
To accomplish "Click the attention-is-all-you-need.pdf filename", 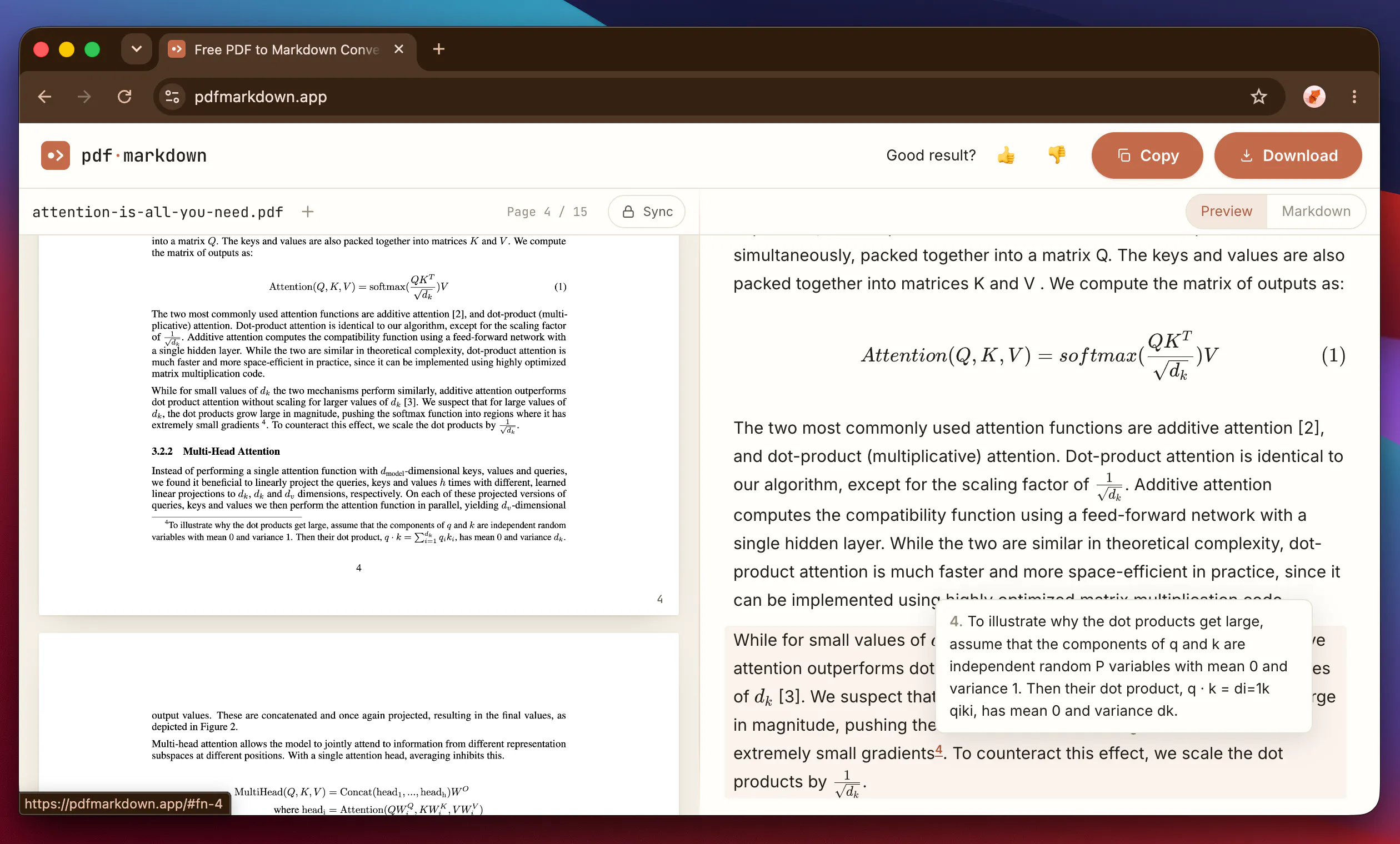I will click(158, 212).
